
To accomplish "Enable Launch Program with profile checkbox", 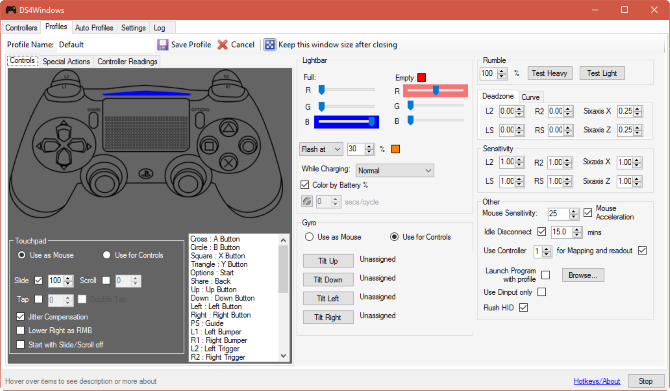I will click(x=546, y=275).
